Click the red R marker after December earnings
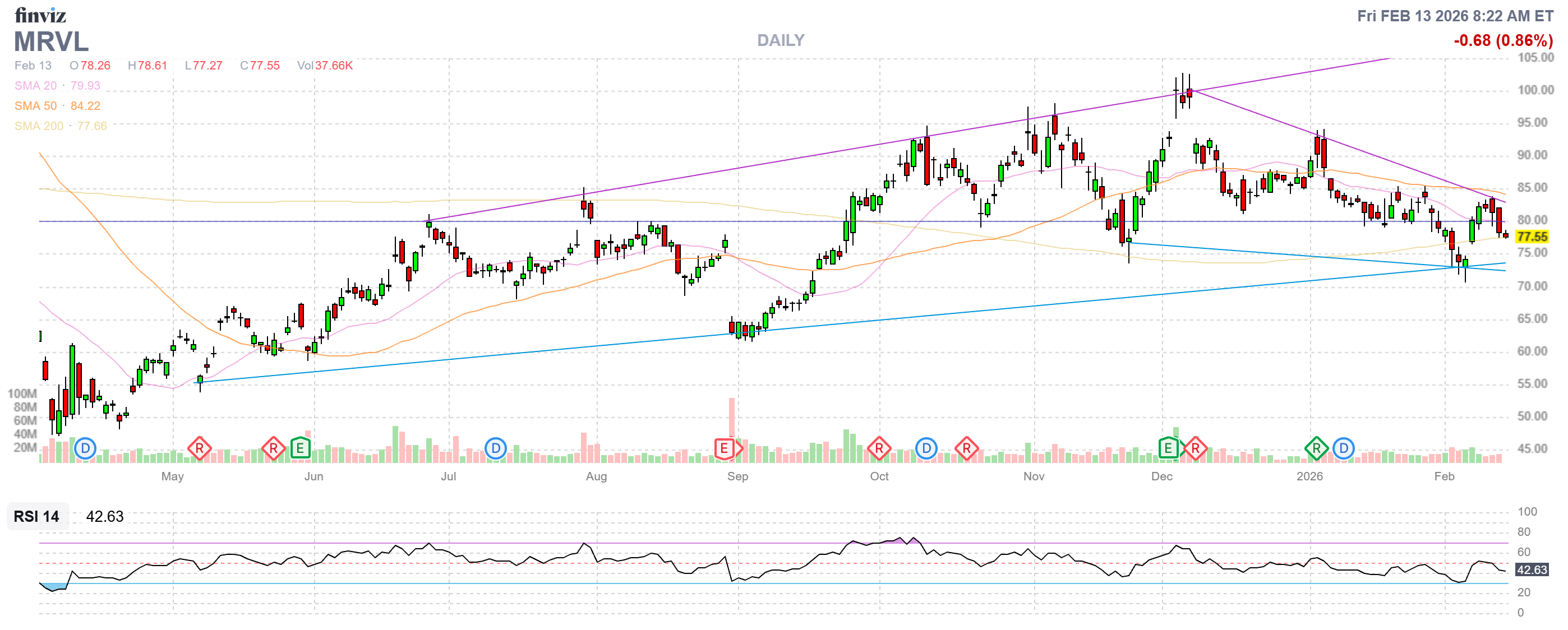 (1195, 449)
